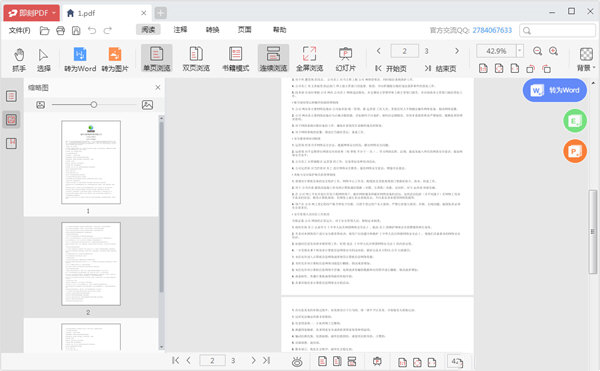The width and height of the screenshot is (600, 371).
Task: Open the File (文件) menu
Action: pos(20,30)
